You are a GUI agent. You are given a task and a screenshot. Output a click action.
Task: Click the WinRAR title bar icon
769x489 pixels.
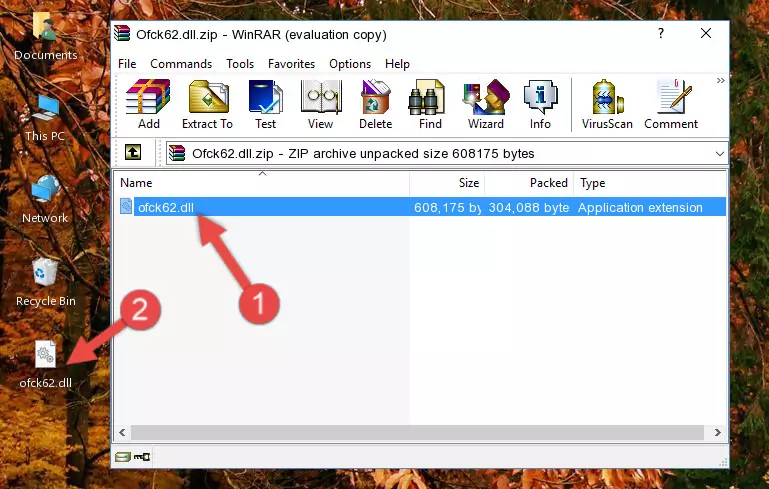coord(122,34)
